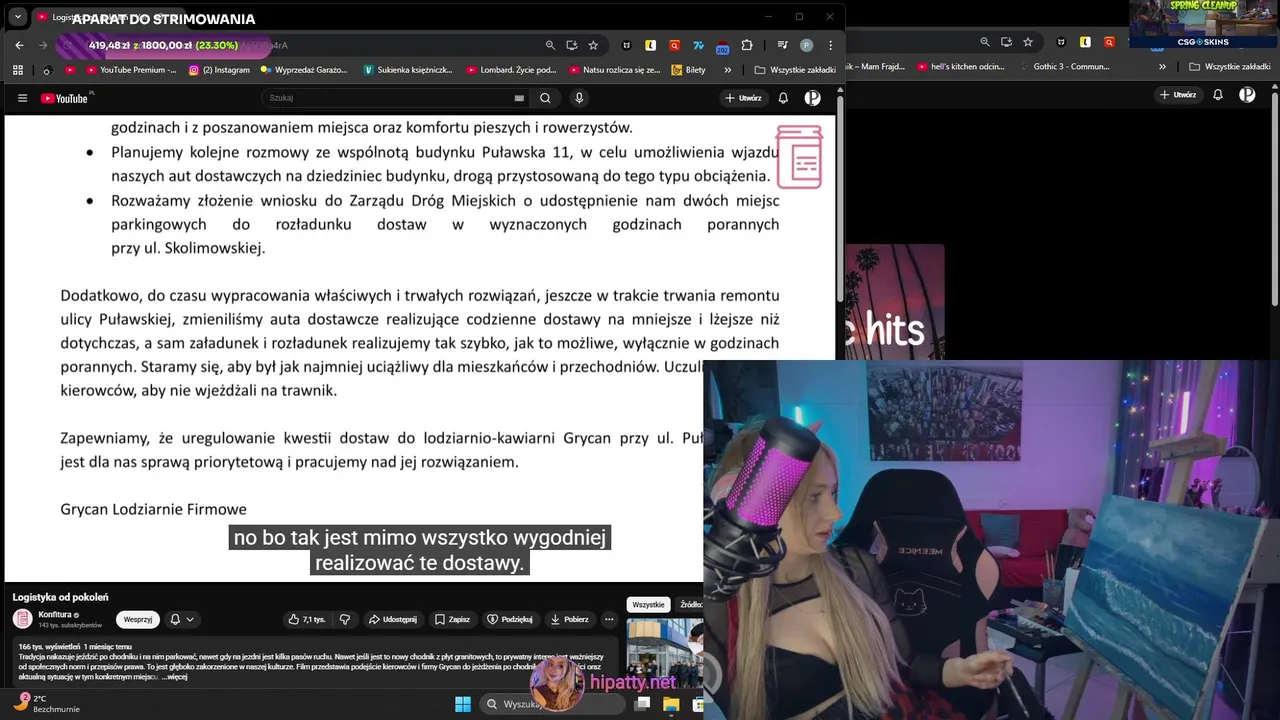
Task: Zoom the page via address bar magnifier
Action: (550, 45)
